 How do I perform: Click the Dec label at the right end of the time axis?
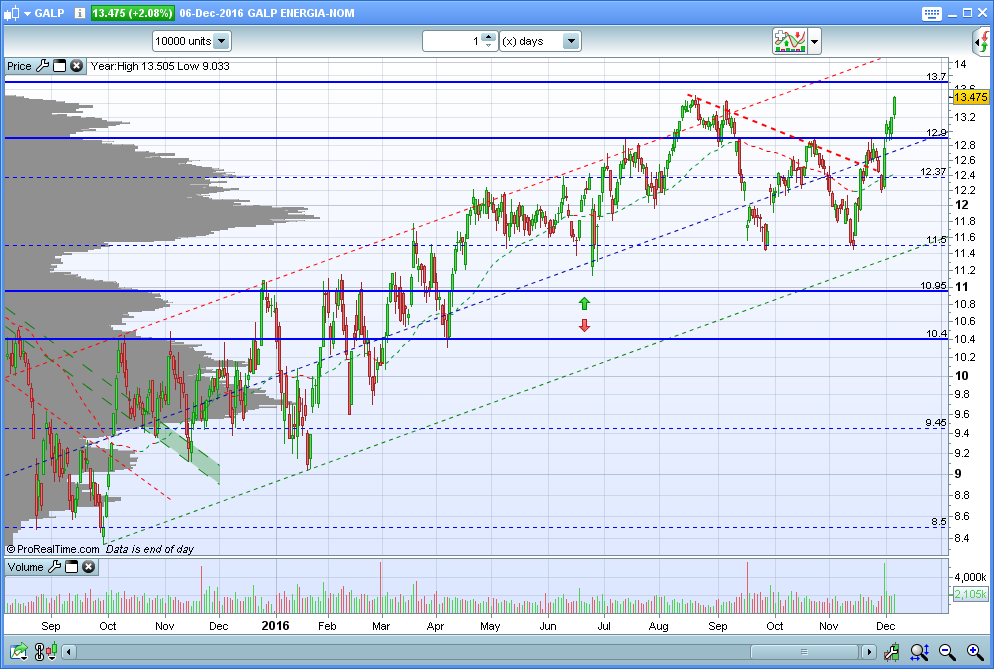[885, 627]
